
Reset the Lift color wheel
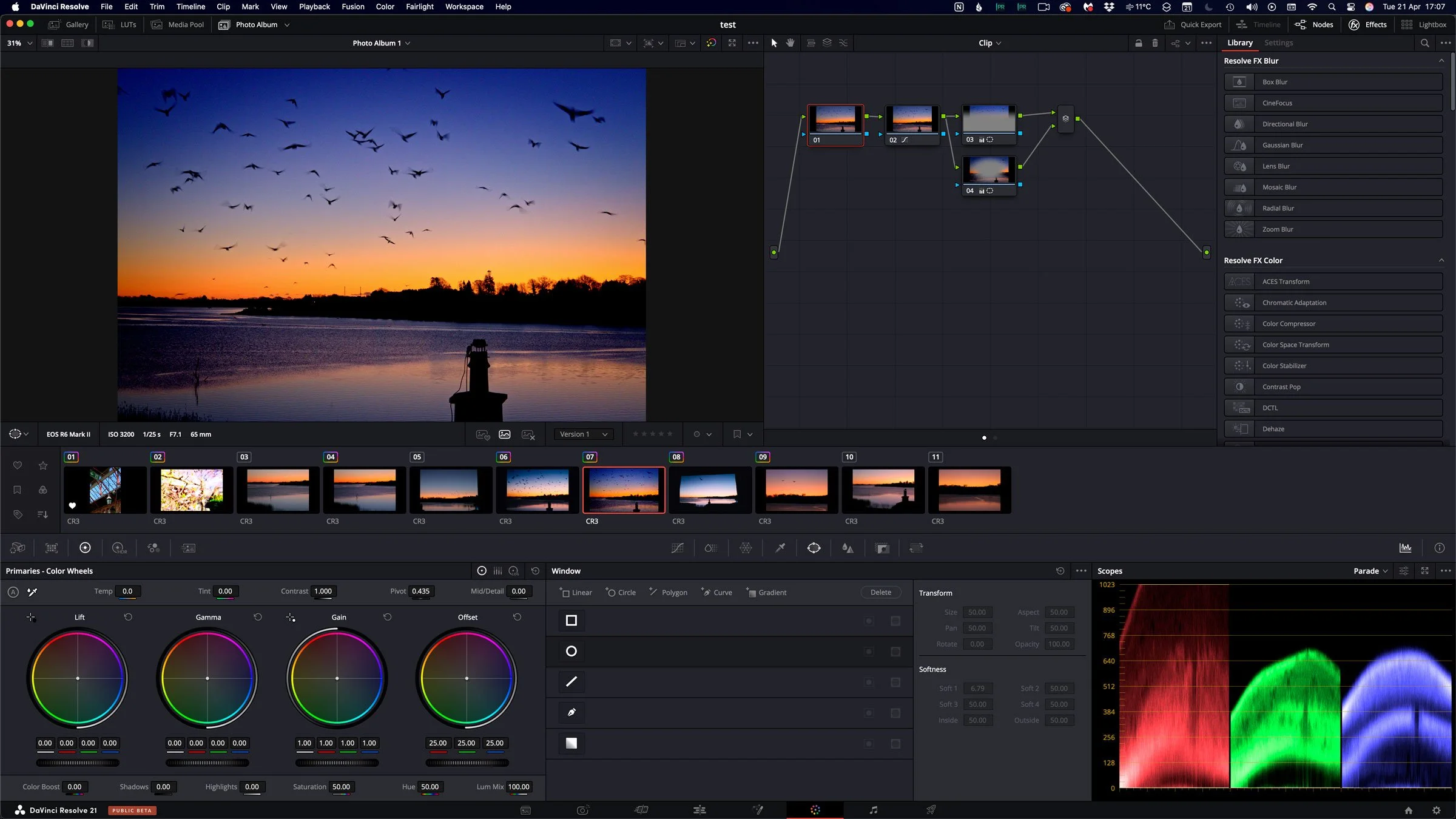pyautogui.click(x=128, y=617)
